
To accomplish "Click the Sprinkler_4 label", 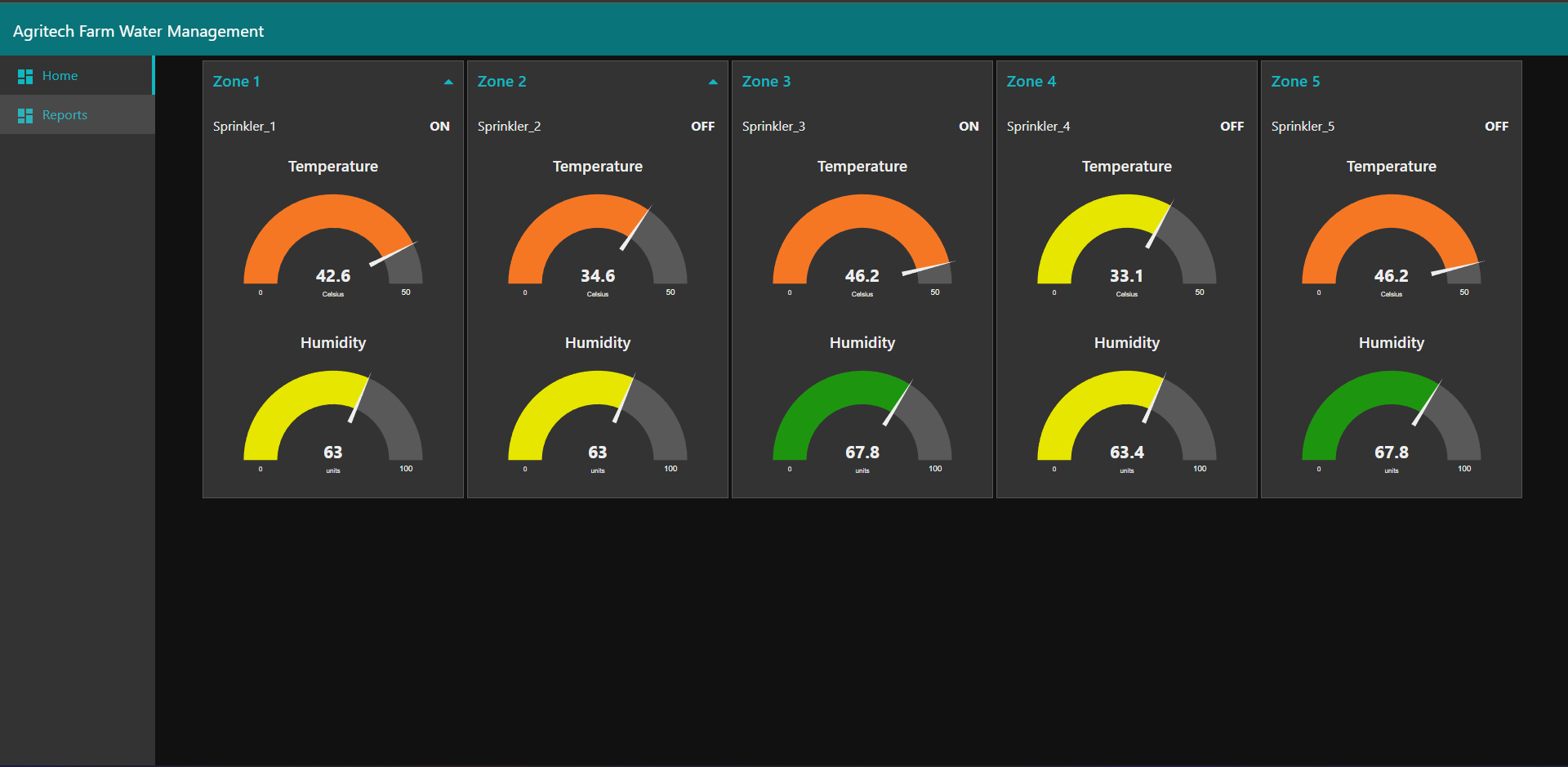I will coord(1038,126).
